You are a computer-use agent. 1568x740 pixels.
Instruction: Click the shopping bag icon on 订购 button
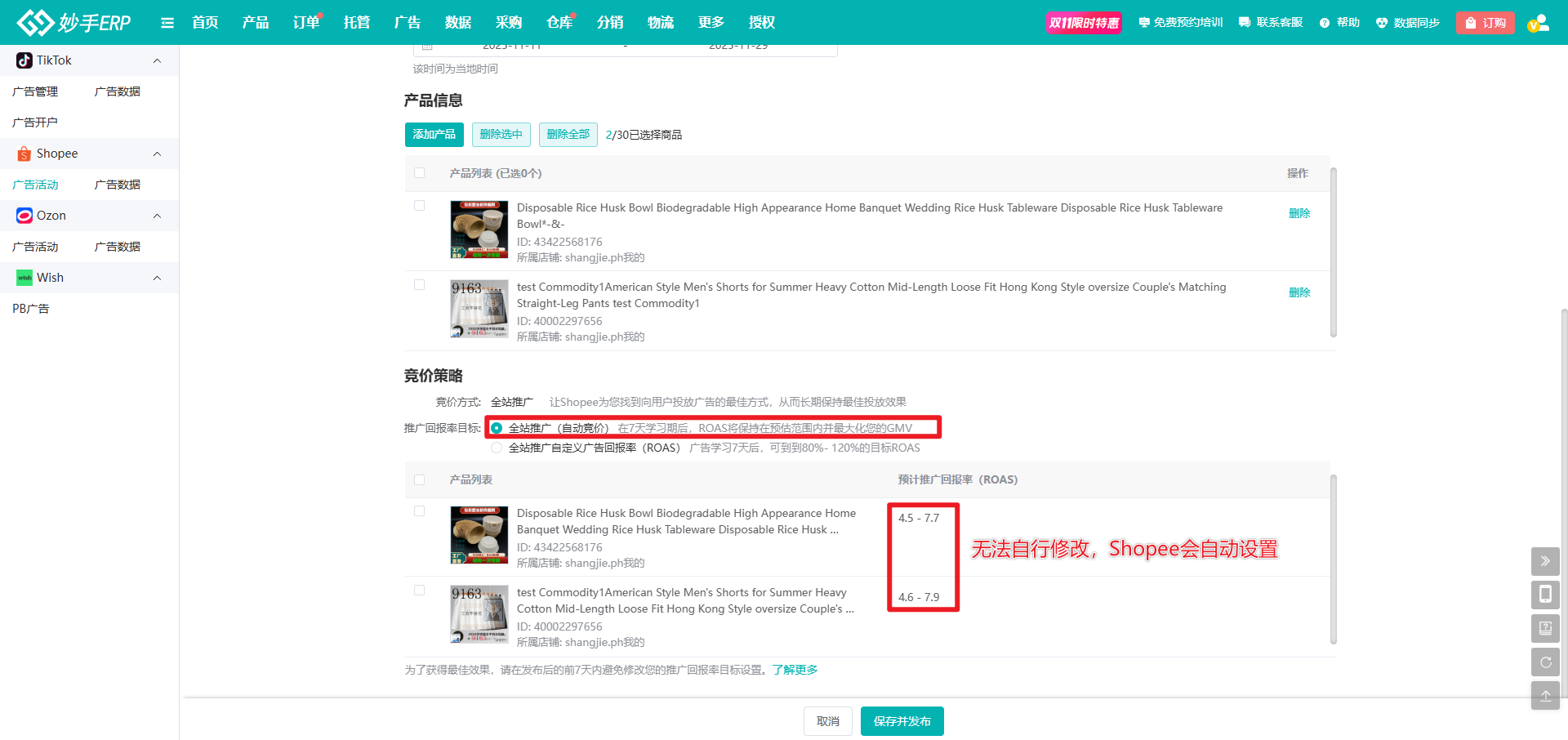[1471, 23]
